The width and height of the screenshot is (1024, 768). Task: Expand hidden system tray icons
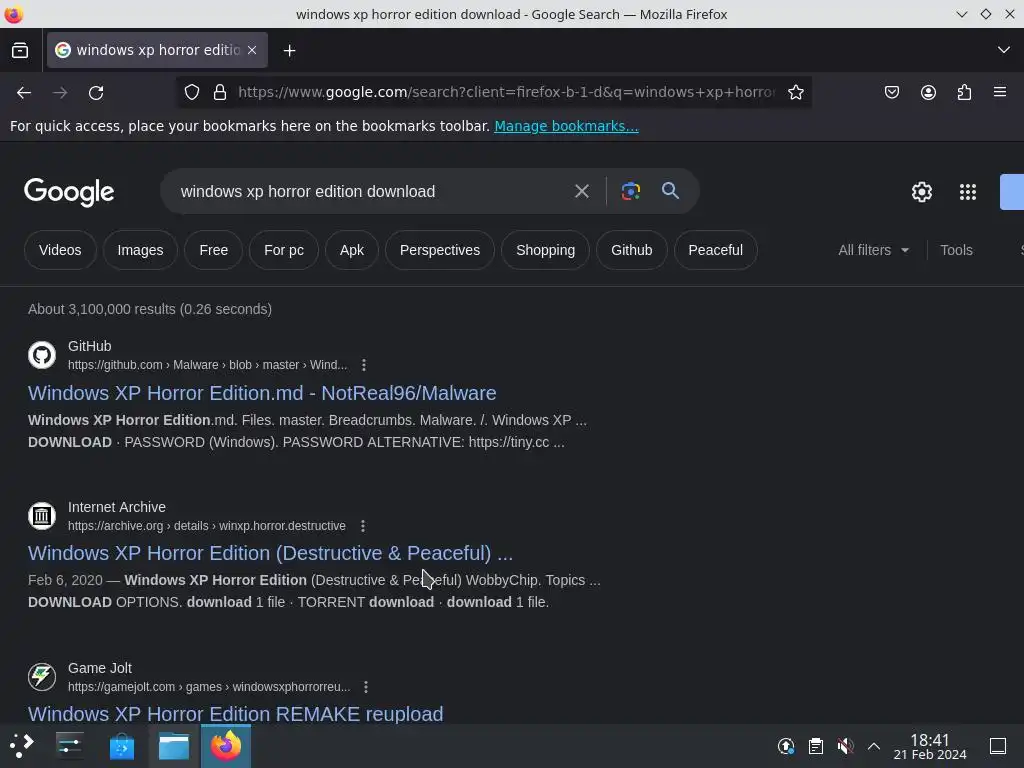874,746
